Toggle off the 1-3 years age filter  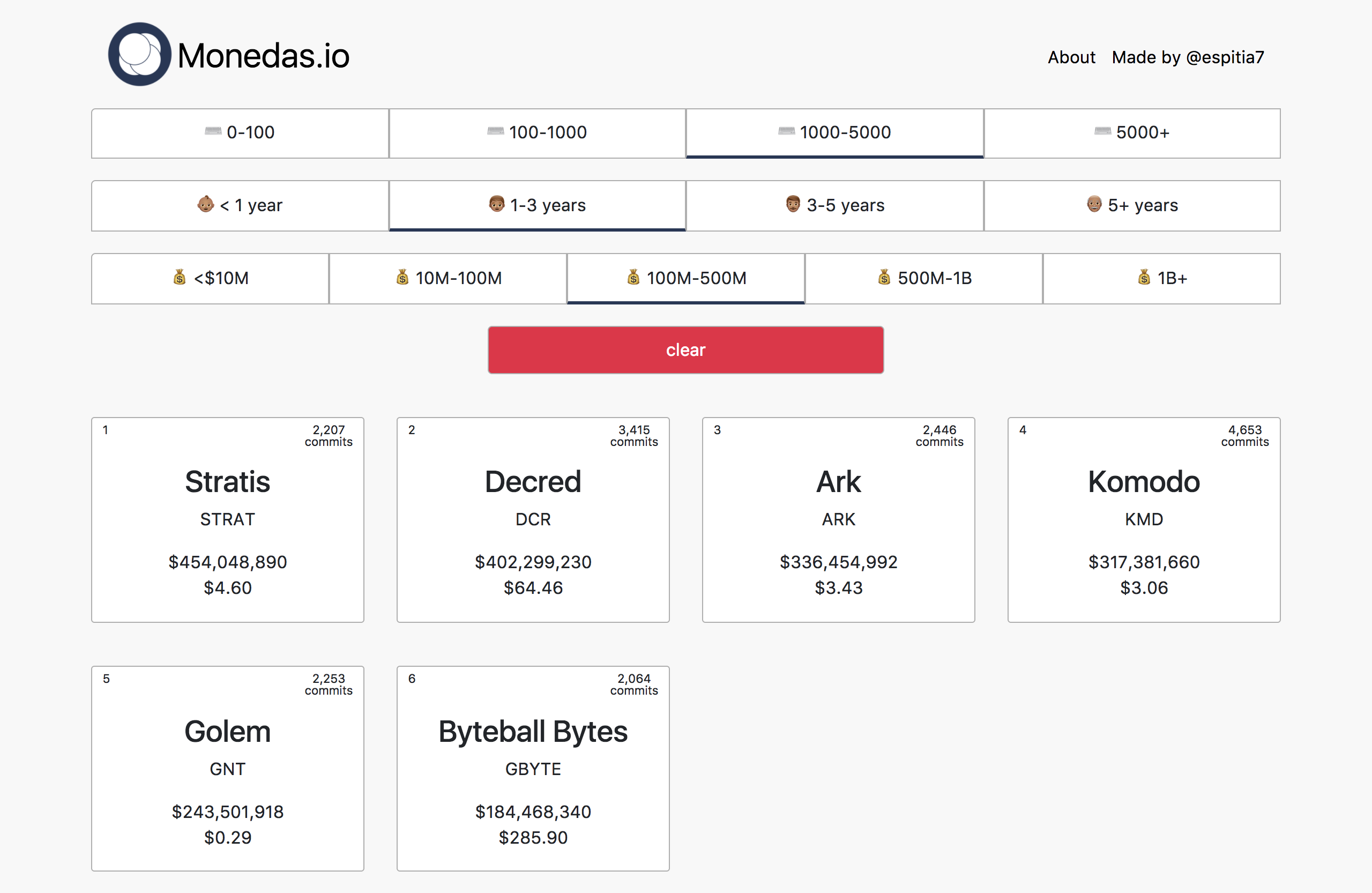[536, 206]
